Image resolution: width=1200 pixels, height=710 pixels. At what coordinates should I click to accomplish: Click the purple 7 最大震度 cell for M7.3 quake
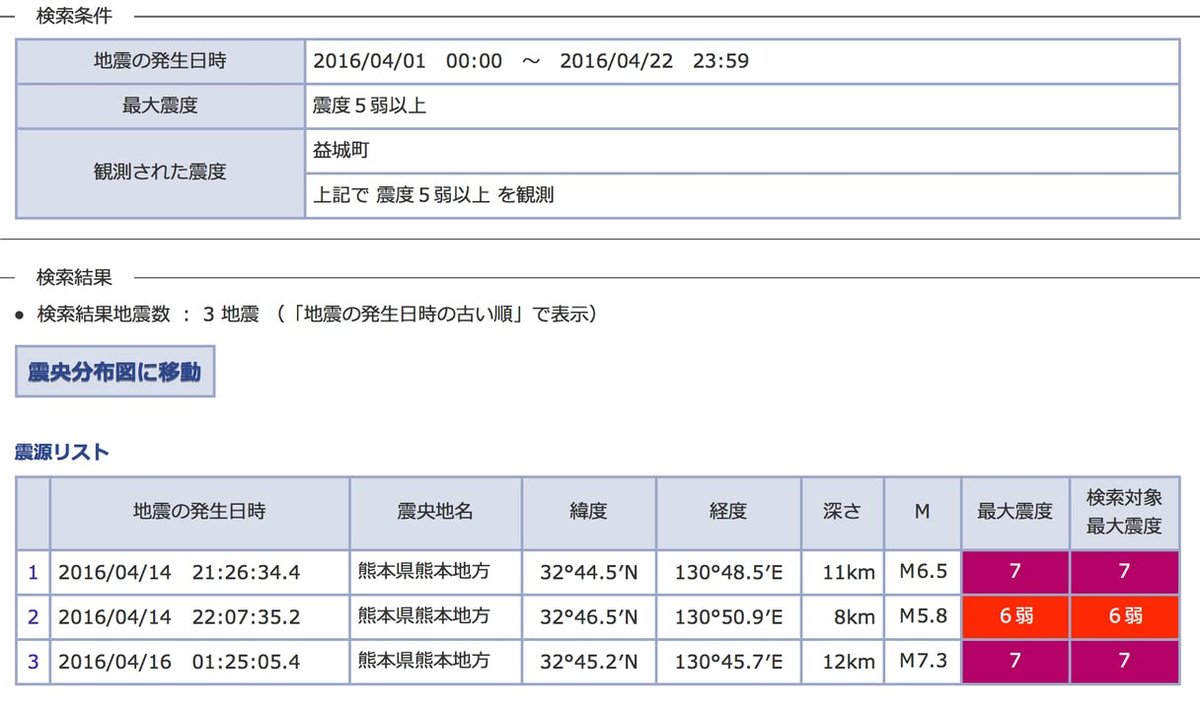(1015, 661)
